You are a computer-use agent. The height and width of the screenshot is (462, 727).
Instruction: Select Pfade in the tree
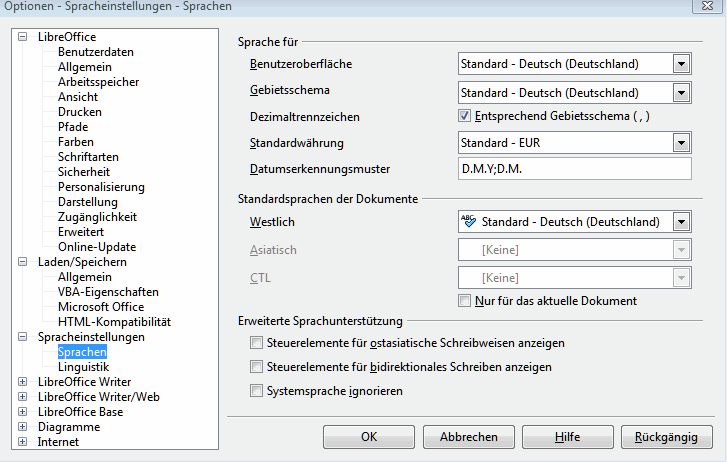[73, 127]
